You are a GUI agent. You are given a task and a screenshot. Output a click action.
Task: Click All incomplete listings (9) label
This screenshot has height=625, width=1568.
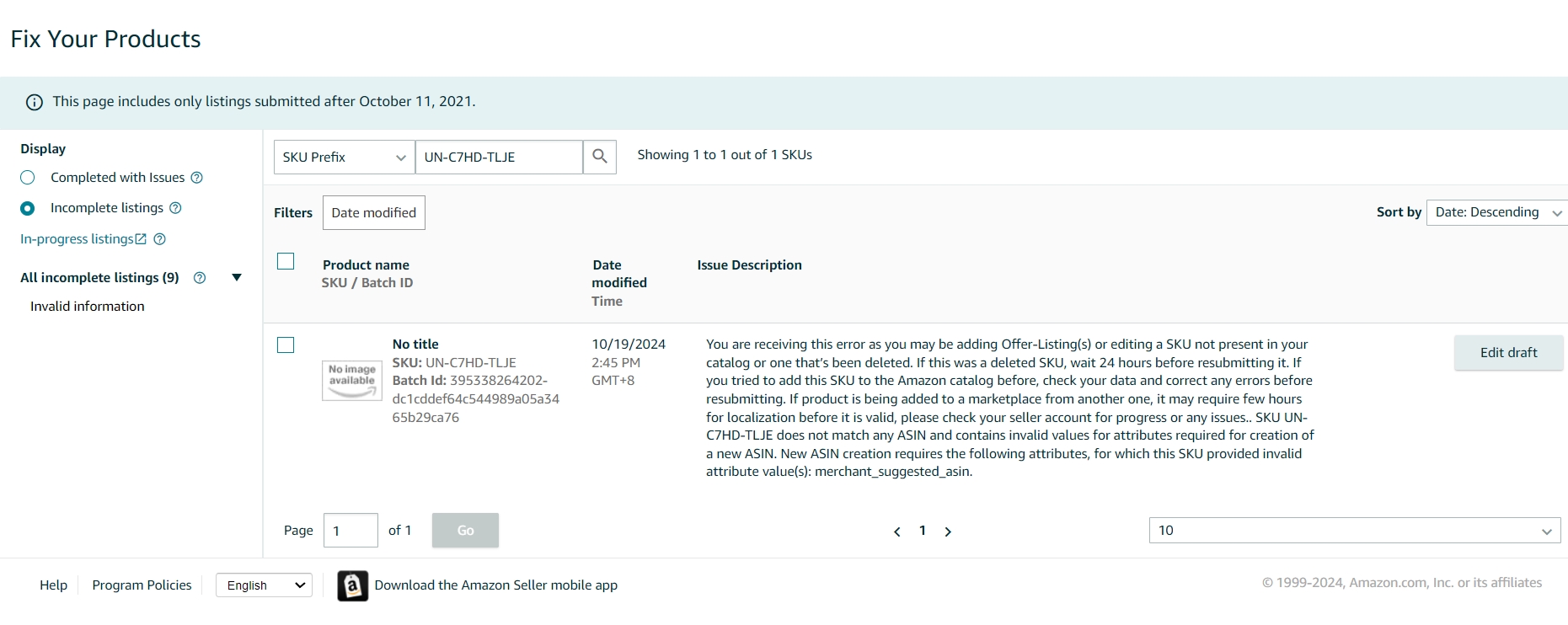pos(99,278)
